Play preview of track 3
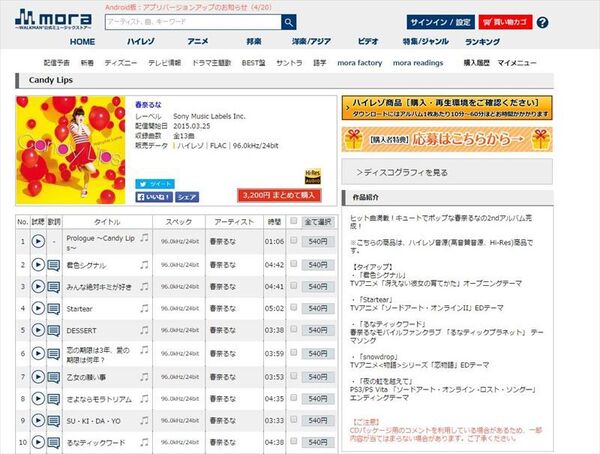This screenshot has height=454, width=600. 38,286
